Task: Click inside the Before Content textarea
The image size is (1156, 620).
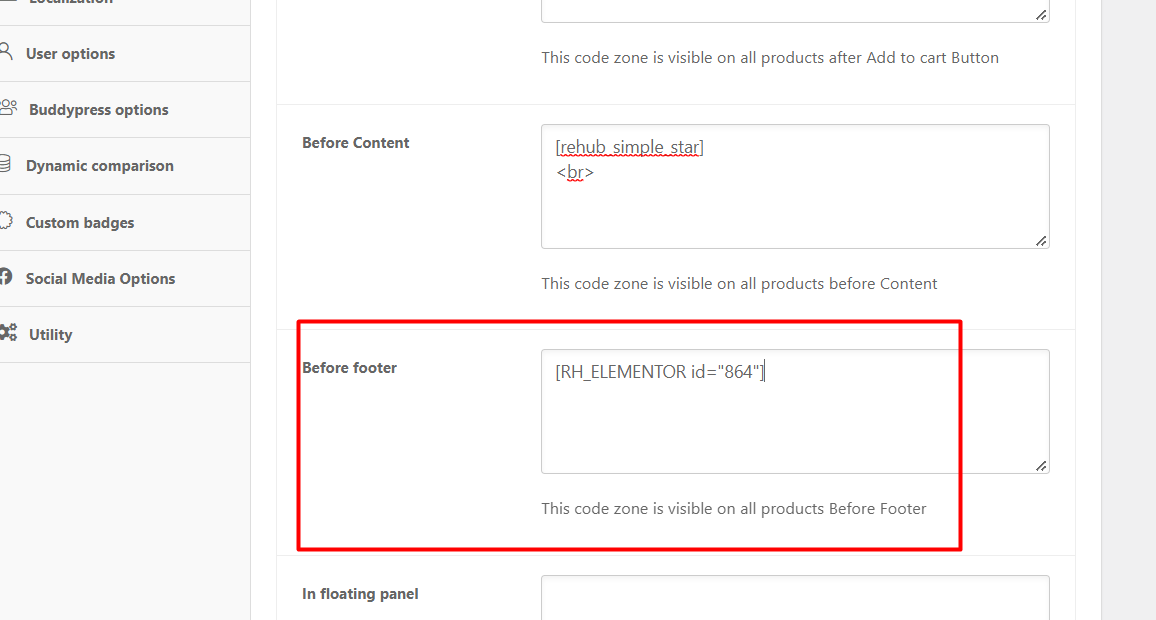Action: click(795, 187)
